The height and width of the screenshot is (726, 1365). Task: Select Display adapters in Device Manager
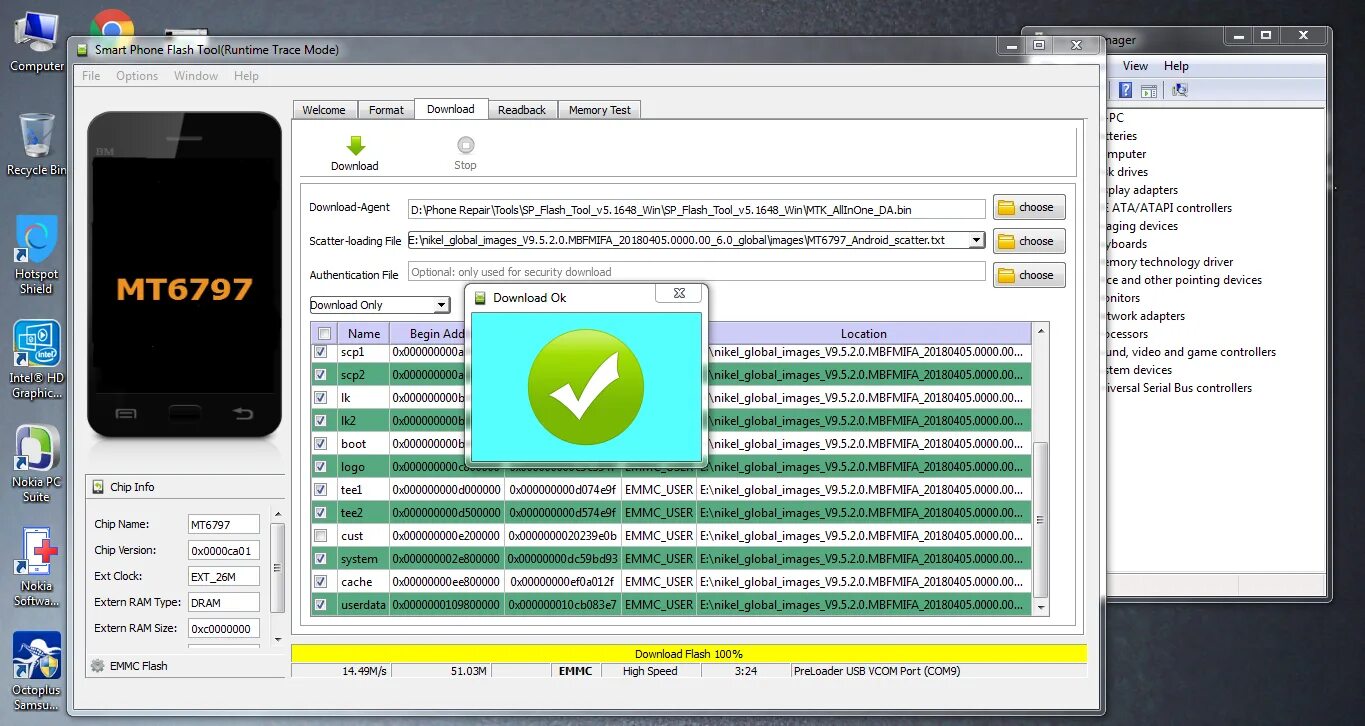tap(1141, 190)
